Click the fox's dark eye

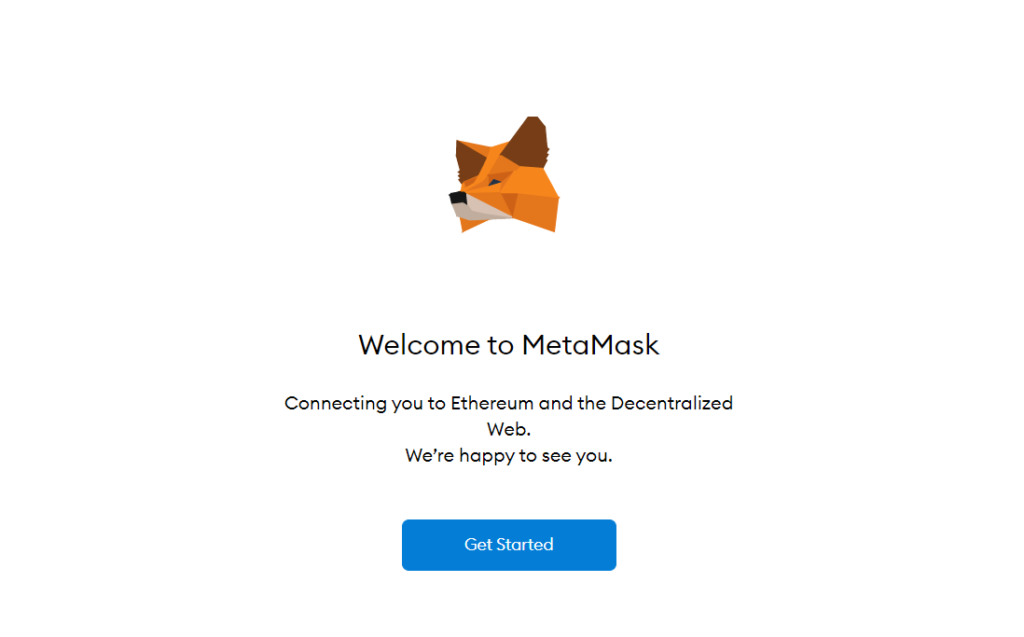[x=494, y=182]
